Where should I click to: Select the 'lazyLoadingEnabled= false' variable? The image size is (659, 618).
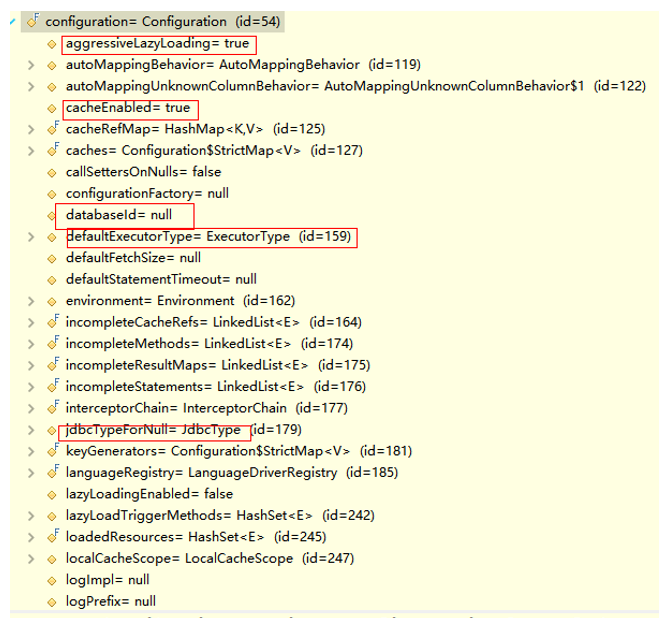pos(149,494)
